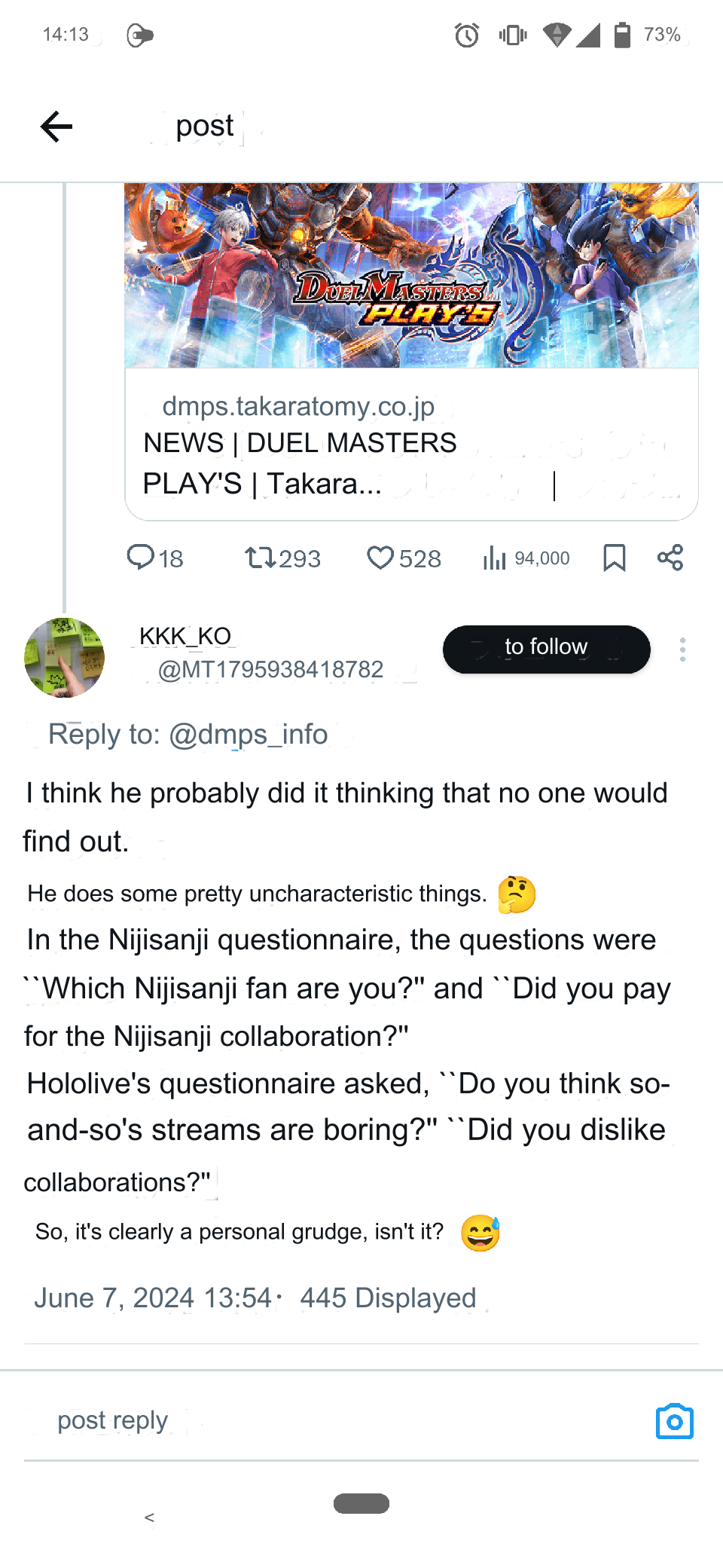
Task: Type in the "post reply" field
Action: (301, 1421)
